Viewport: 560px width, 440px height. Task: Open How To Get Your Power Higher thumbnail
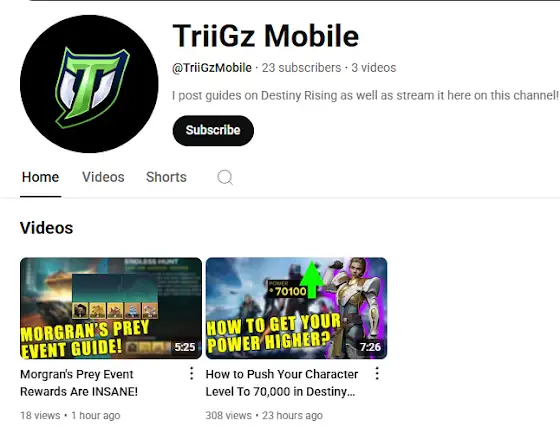point(296,308)
